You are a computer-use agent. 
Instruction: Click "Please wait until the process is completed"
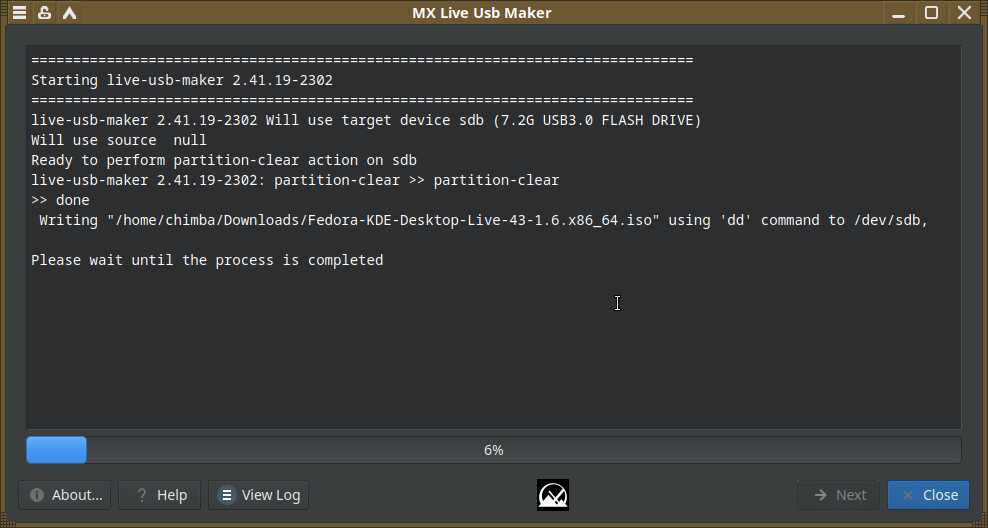coord(207,260)
